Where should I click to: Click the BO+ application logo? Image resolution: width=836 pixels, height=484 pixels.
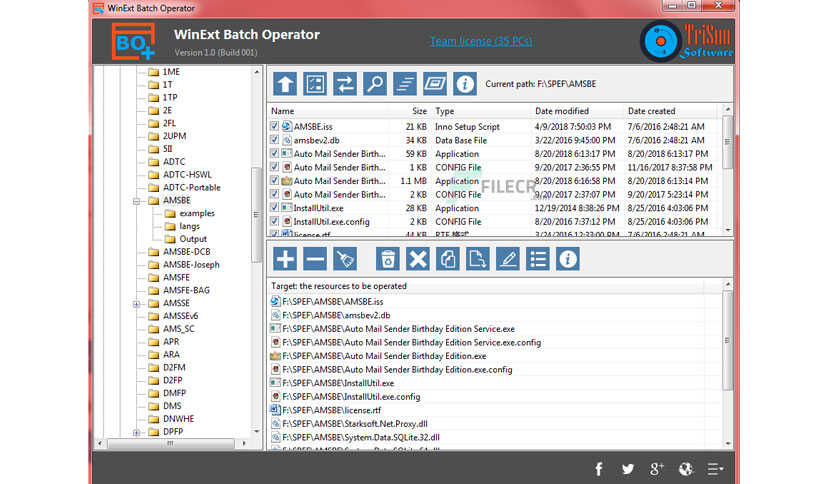[x=133, y=41]
